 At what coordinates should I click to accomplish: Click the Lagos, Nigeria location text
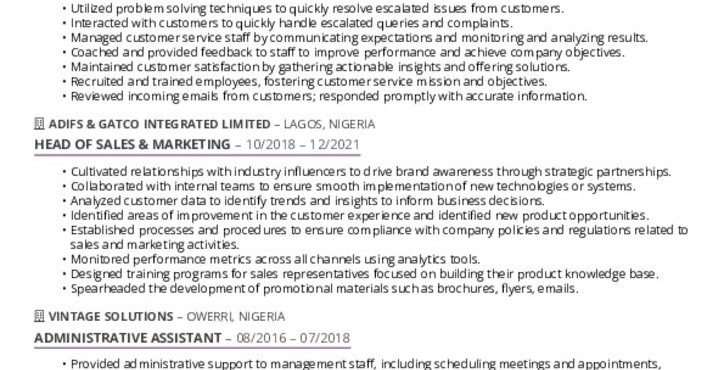[x=329, y=124]
